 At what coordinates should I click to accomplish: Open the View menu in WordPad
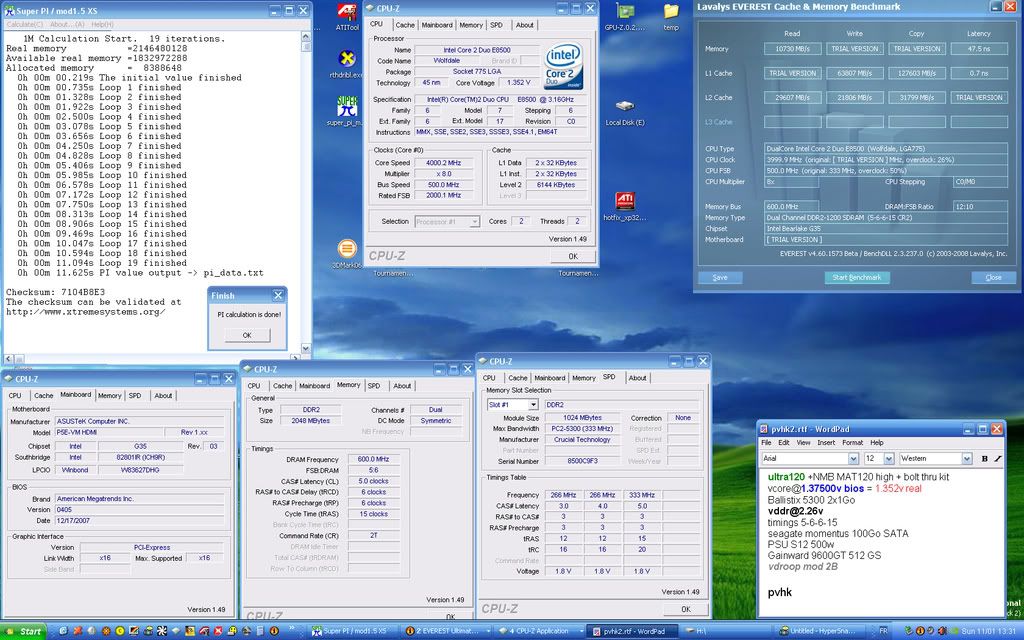pos(803,443)
